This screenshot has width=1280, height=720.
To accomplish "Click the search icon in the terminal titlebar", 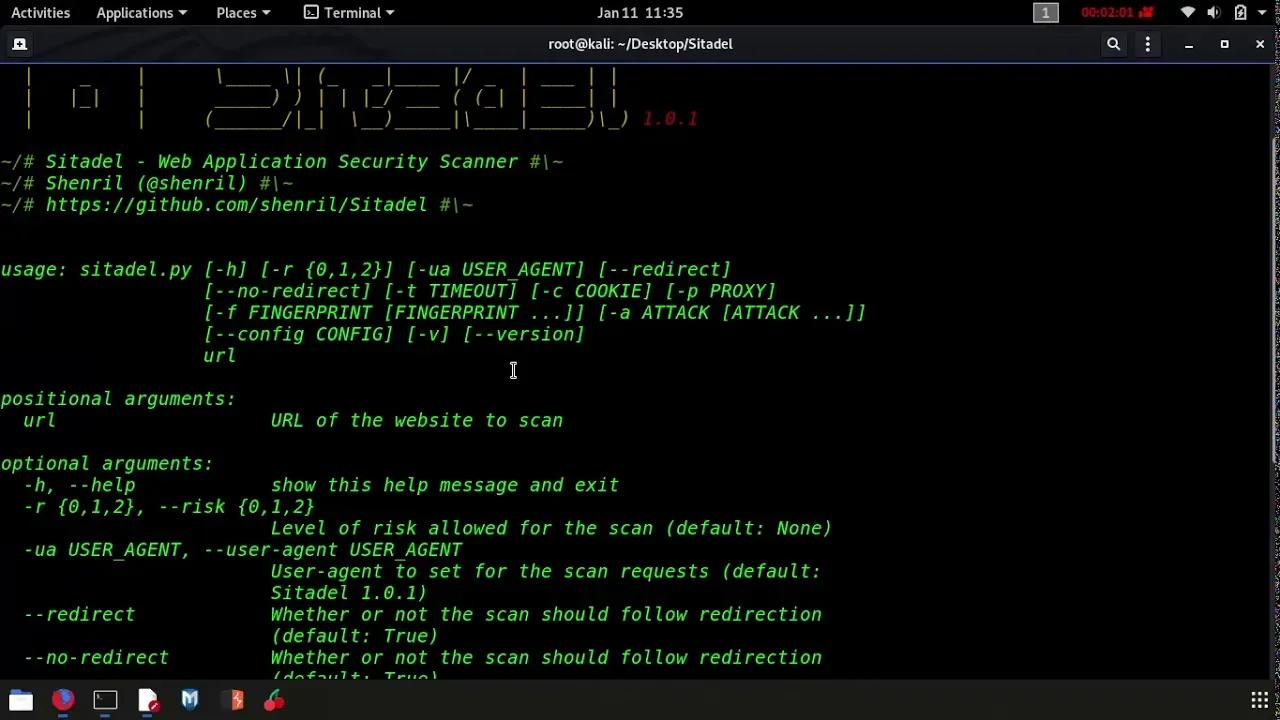I will (x=1114, y=44).
